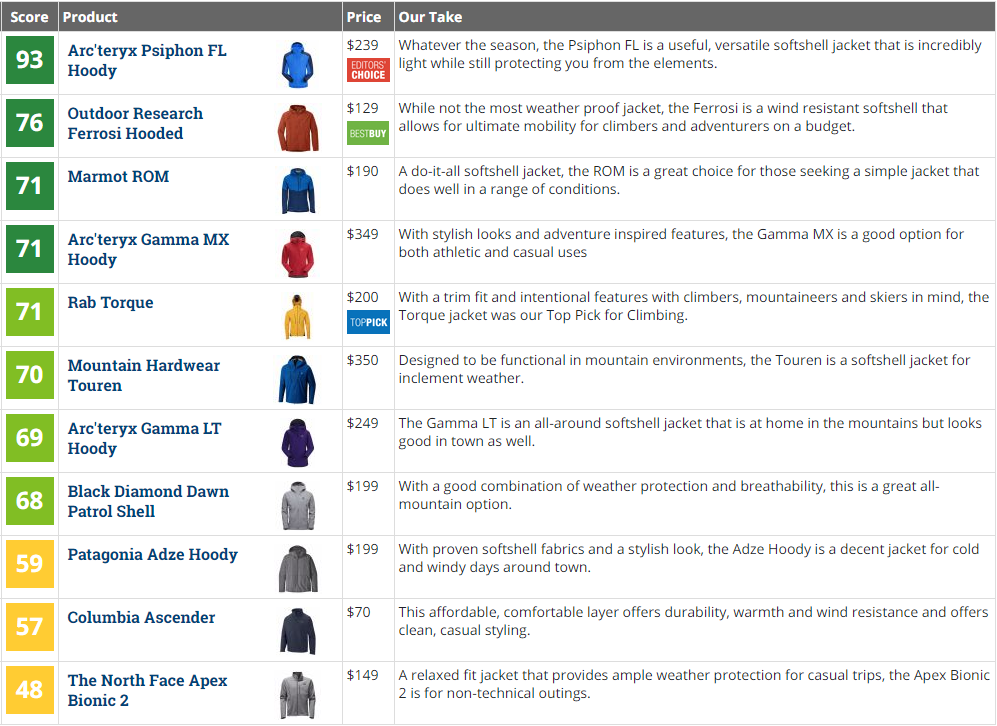Open the Patagonia Adze Hoody link

153,554
